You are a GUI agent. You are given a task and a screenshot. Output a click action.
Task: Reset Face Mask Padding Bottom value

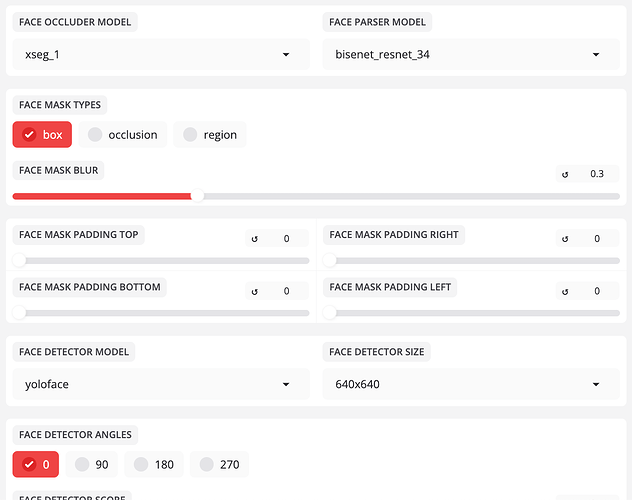click(x=255, y=291)
